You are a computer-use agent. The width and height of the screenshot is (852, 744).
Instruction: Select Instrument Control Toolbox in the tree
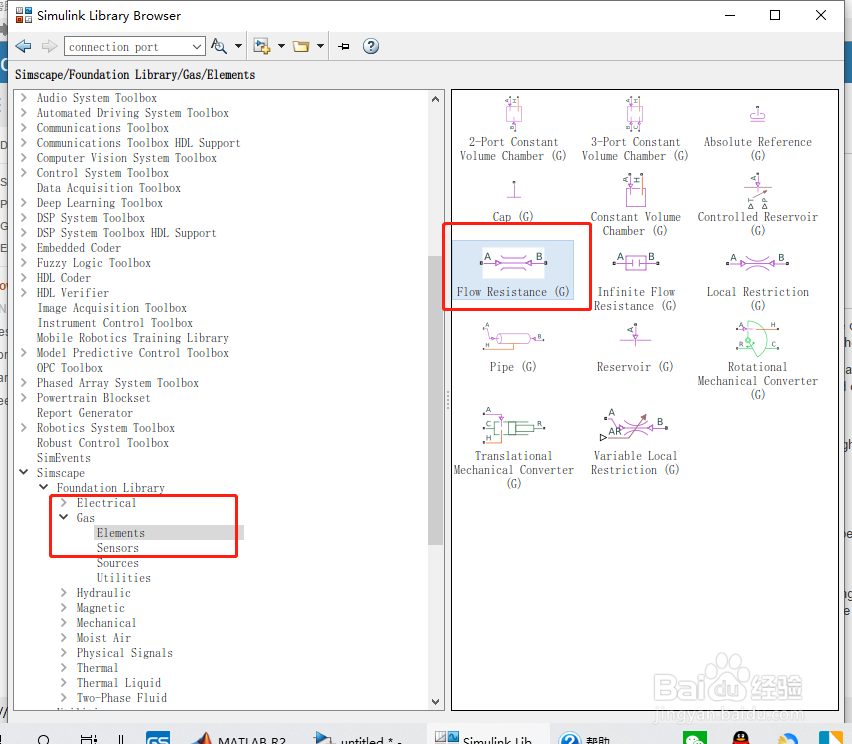point(115,323)
